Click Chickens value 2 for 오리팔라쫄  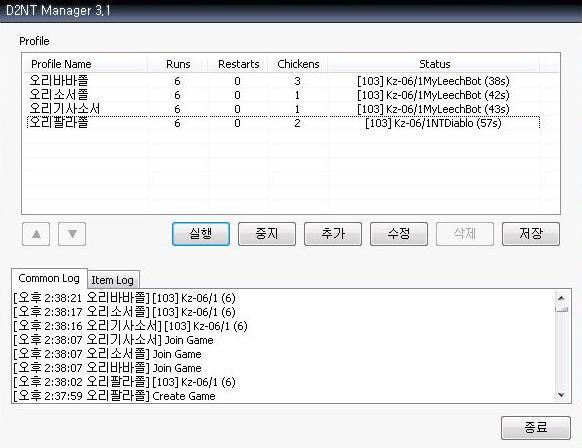[x=297, y=123]
